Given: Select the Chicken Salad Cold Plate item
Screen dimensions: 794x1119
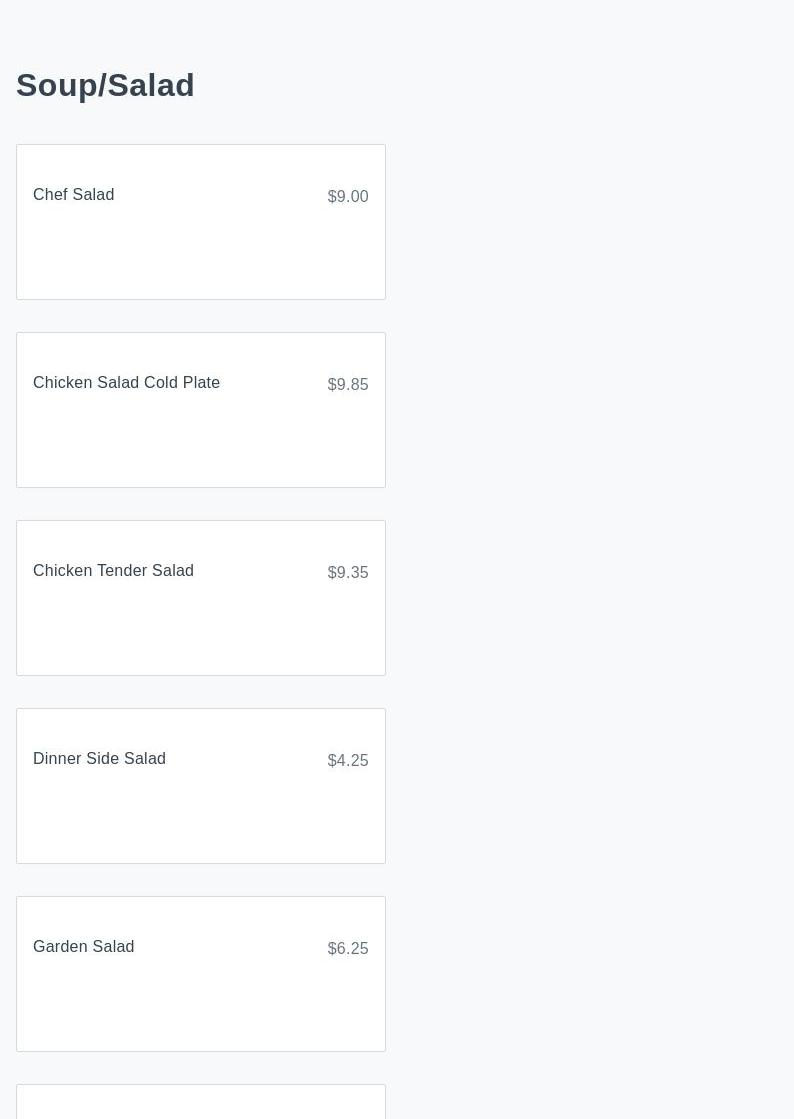Looking at the screenshot, I should 126,383.
